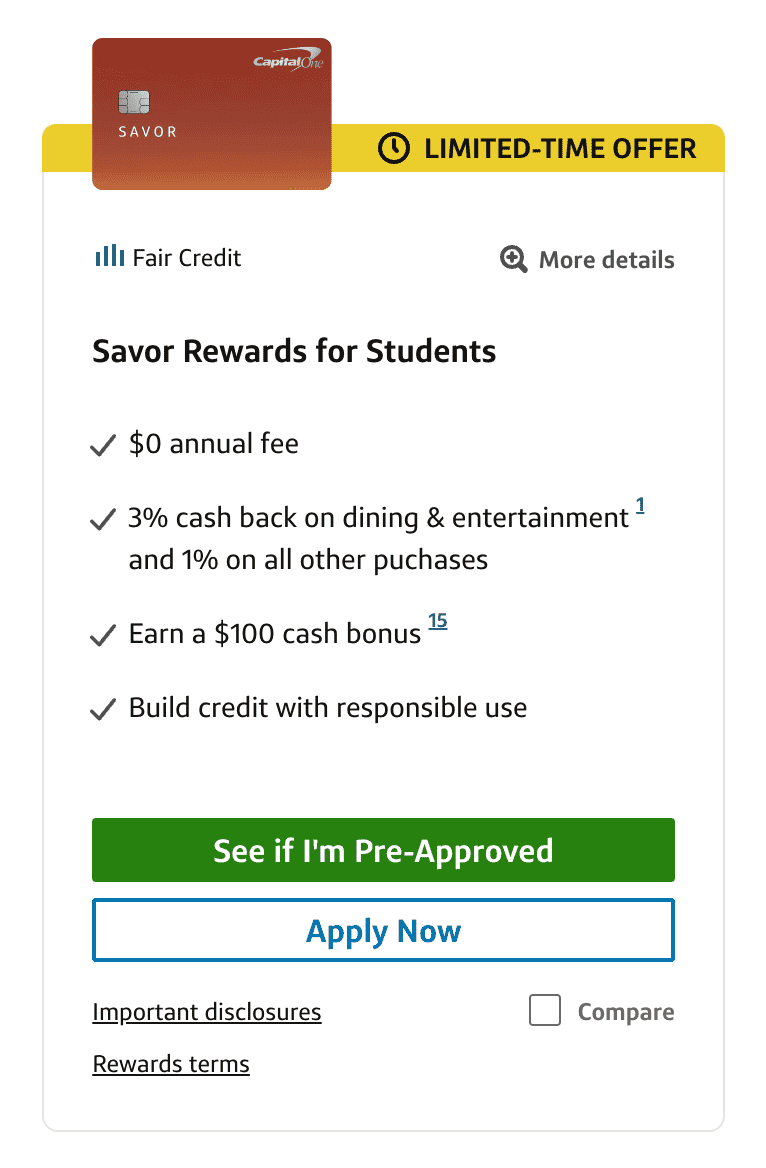Click the chip icon on the Savor card
The height and width of the screenshot is (1168, 766).
134,103
